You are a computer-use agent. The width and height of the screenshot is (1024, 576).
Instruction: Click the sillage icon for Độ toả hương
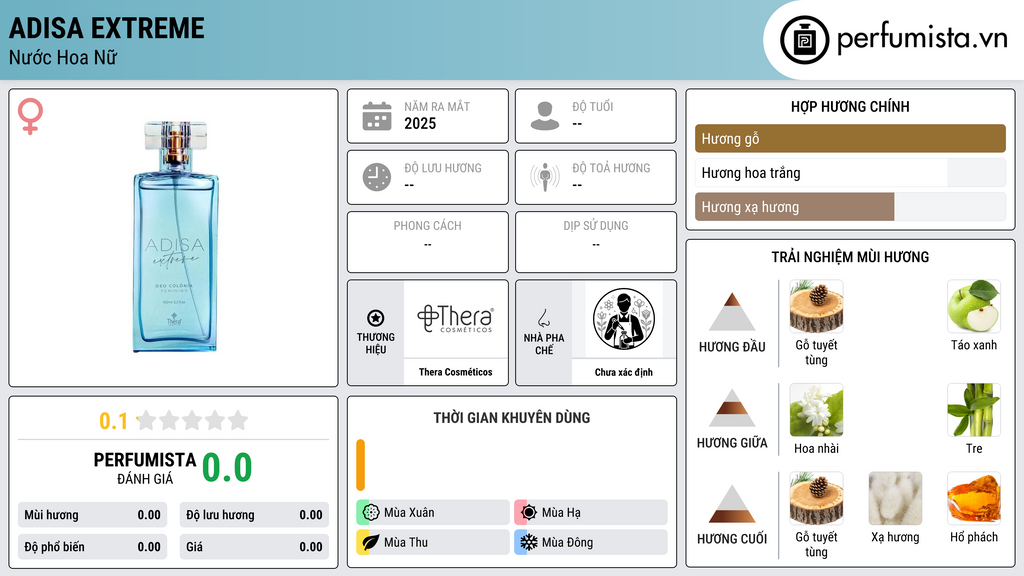[x=545, y=177]
